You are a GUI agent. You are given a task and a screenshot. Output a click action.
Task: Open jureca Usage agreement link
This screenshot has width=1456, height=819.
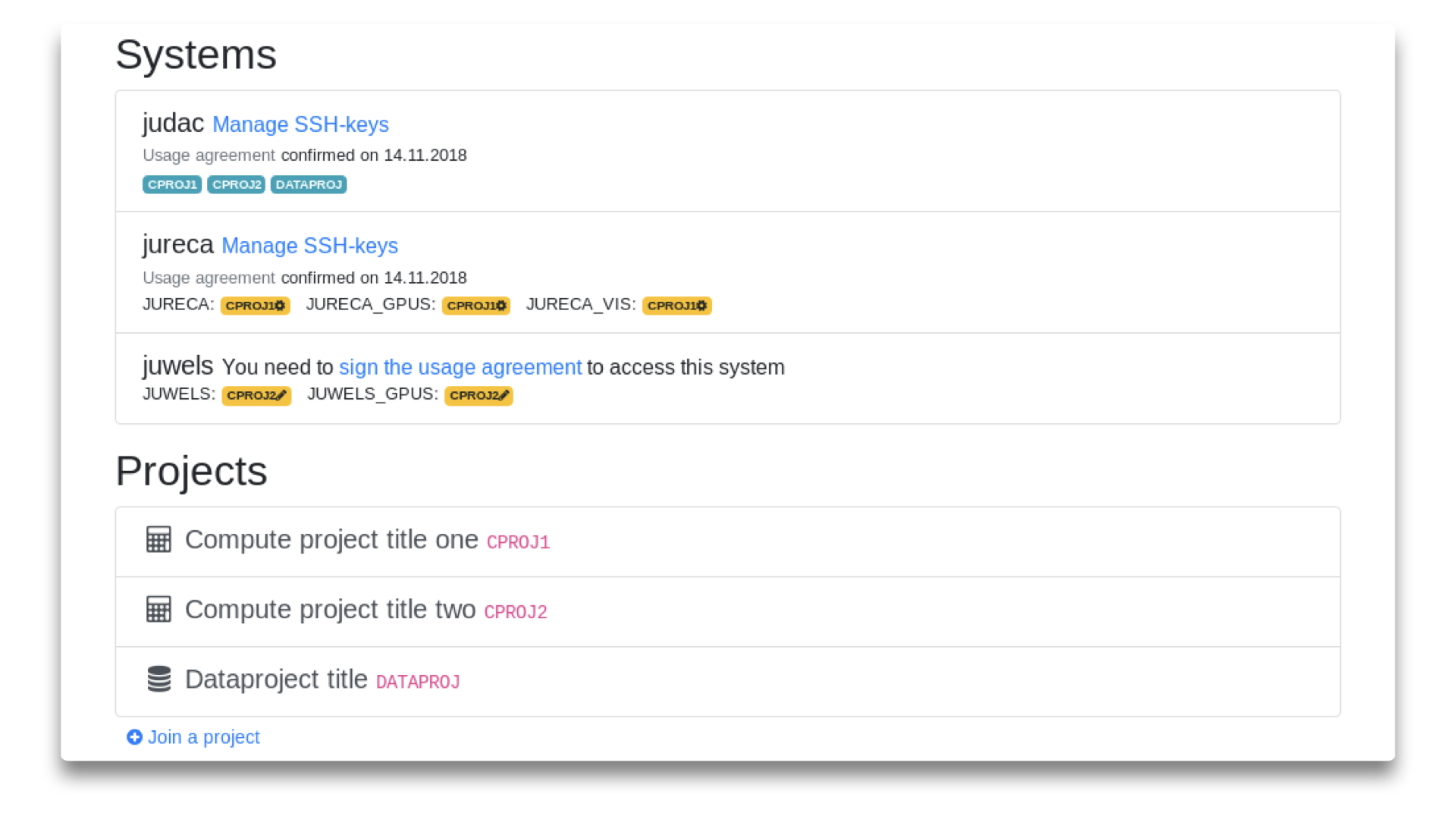[209, 278]
